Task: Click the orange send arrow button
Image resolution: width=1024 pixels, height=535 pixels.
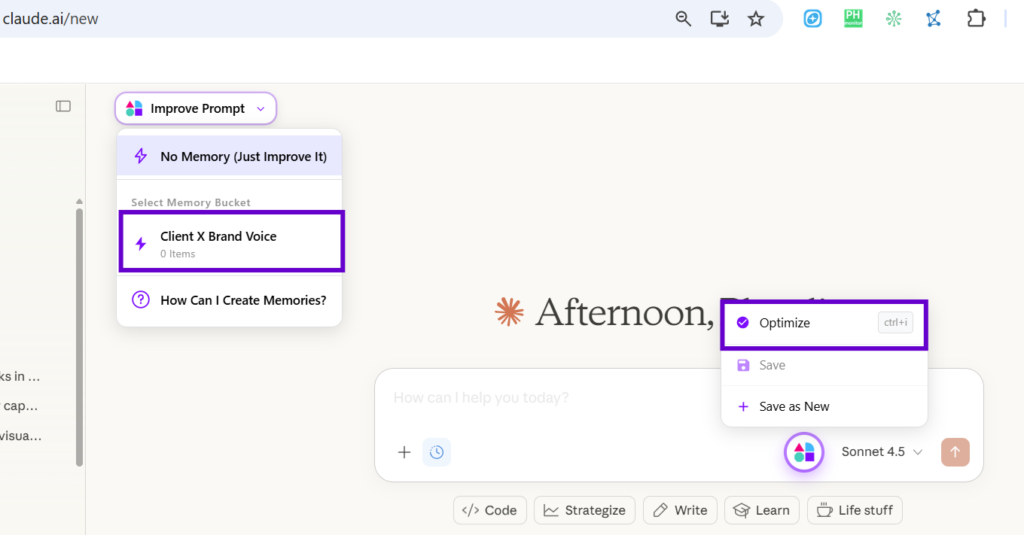Action: [955, 452]
